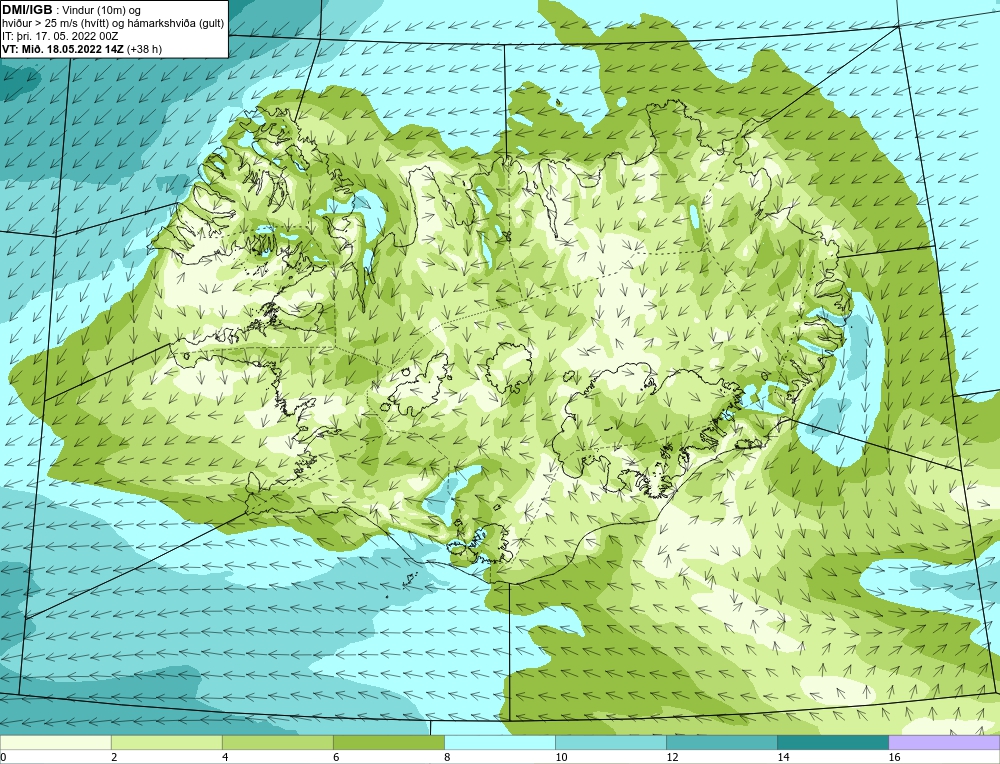
Task: Click the 4–6 m/s green legend swatch
Action: tap(277, 742)
